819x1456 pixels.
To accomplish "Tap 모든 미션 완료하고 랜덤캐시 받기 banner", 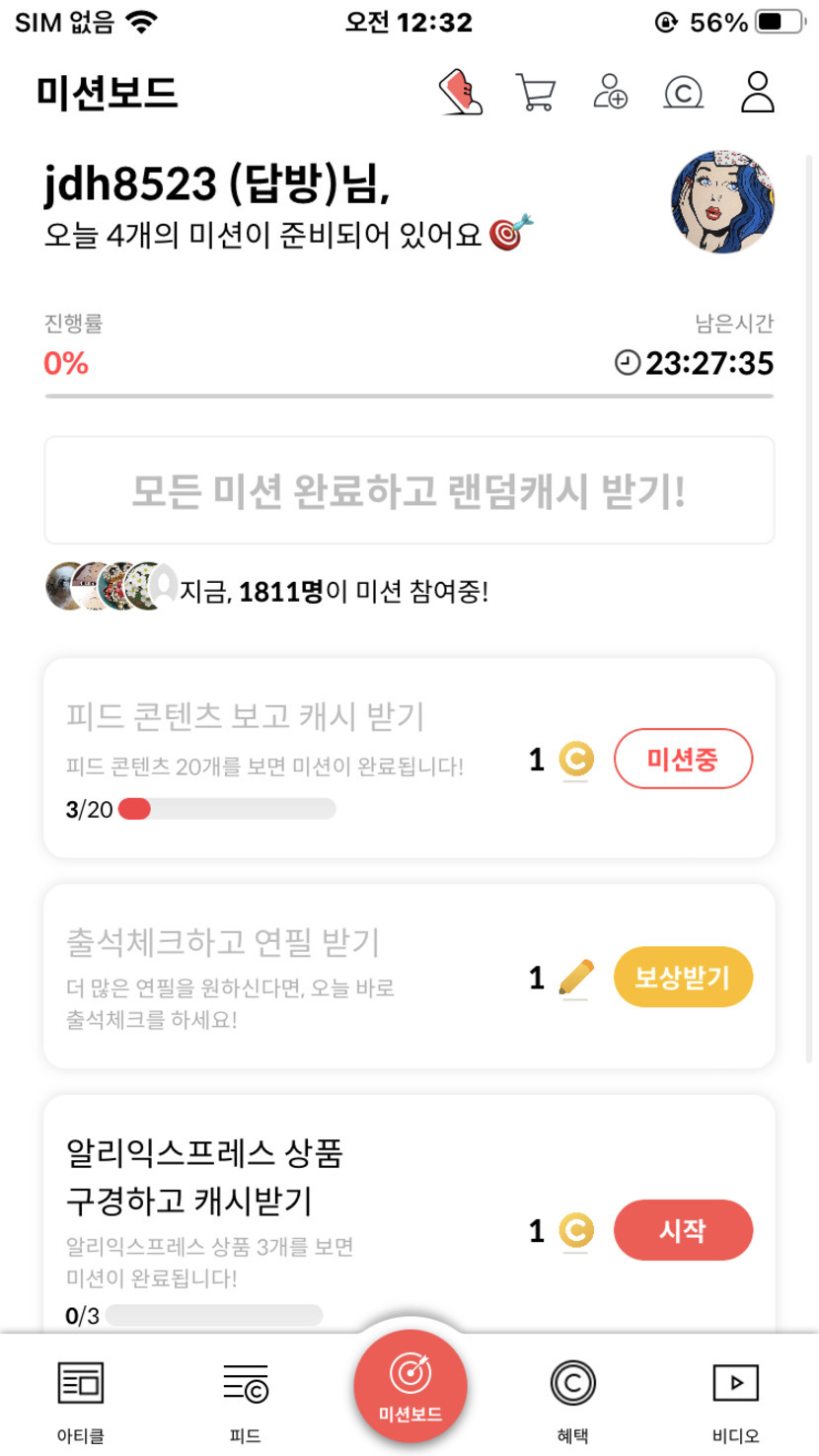I will (409, 491).
